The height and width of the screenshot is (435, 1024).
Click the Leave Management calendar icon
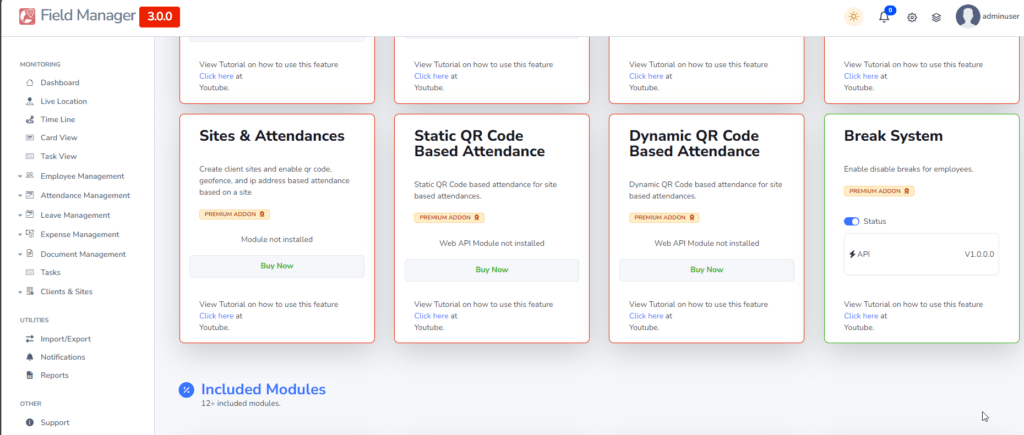click(x=29, y=214)
